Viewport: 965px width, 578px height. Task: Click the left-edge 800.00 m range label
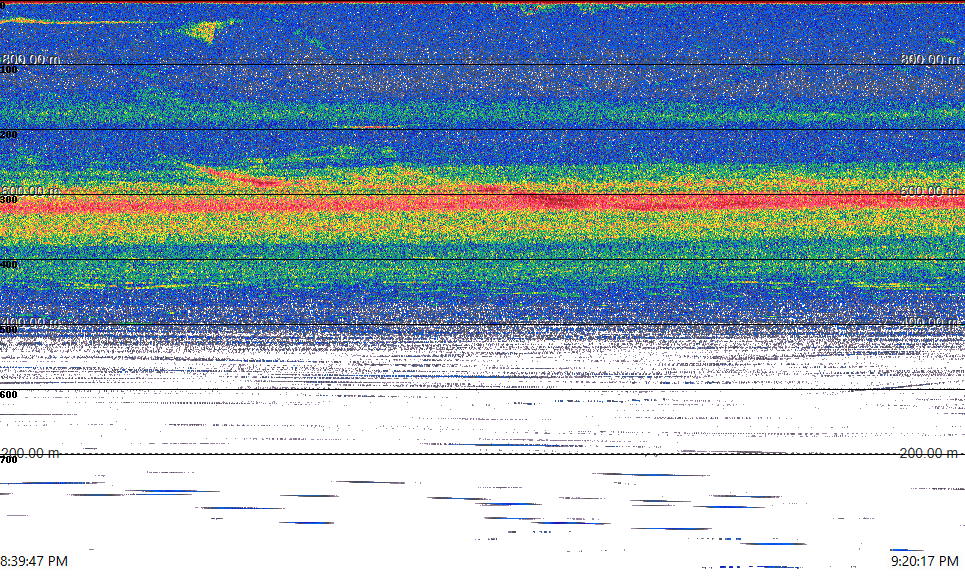tap(31, 59)
